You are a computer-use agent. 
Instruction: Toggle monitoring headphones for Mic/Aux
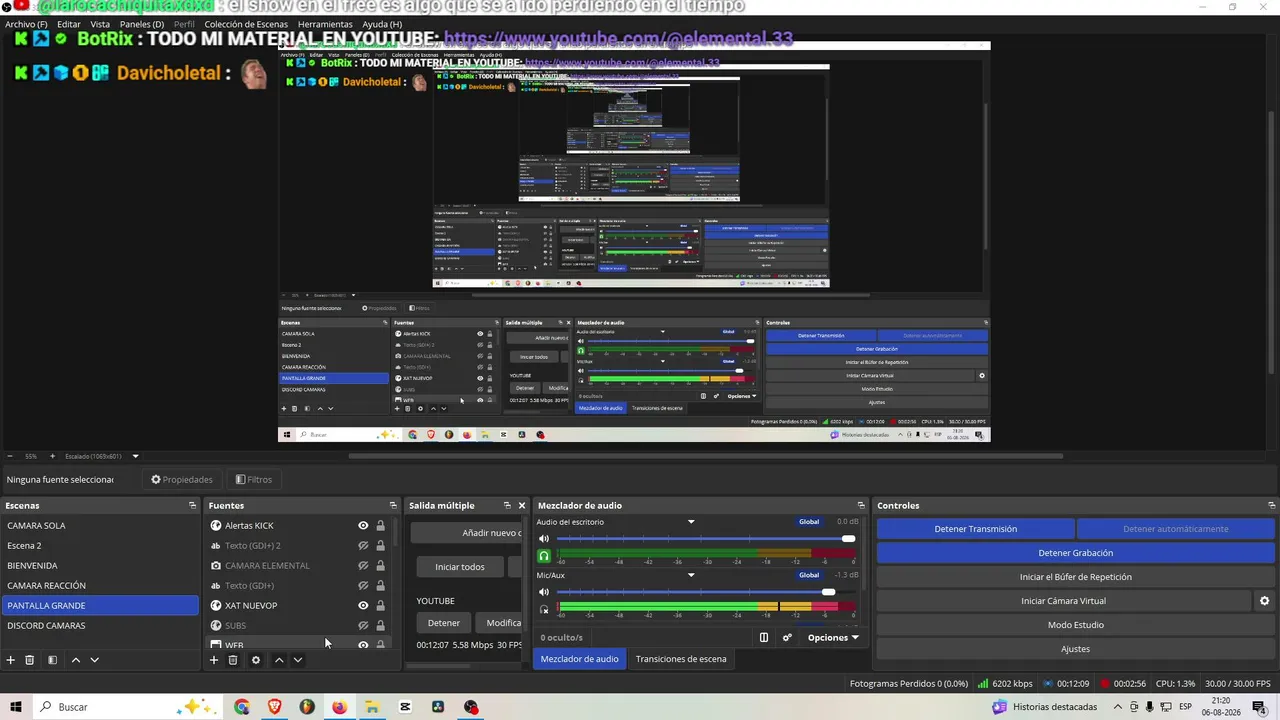544,609
